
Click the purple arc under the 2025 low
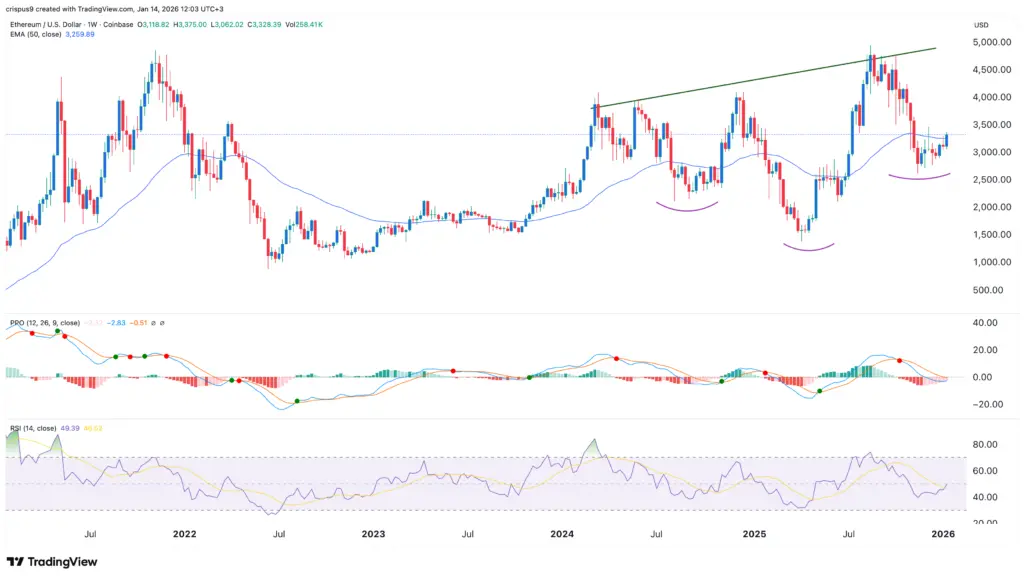(805, 248)
